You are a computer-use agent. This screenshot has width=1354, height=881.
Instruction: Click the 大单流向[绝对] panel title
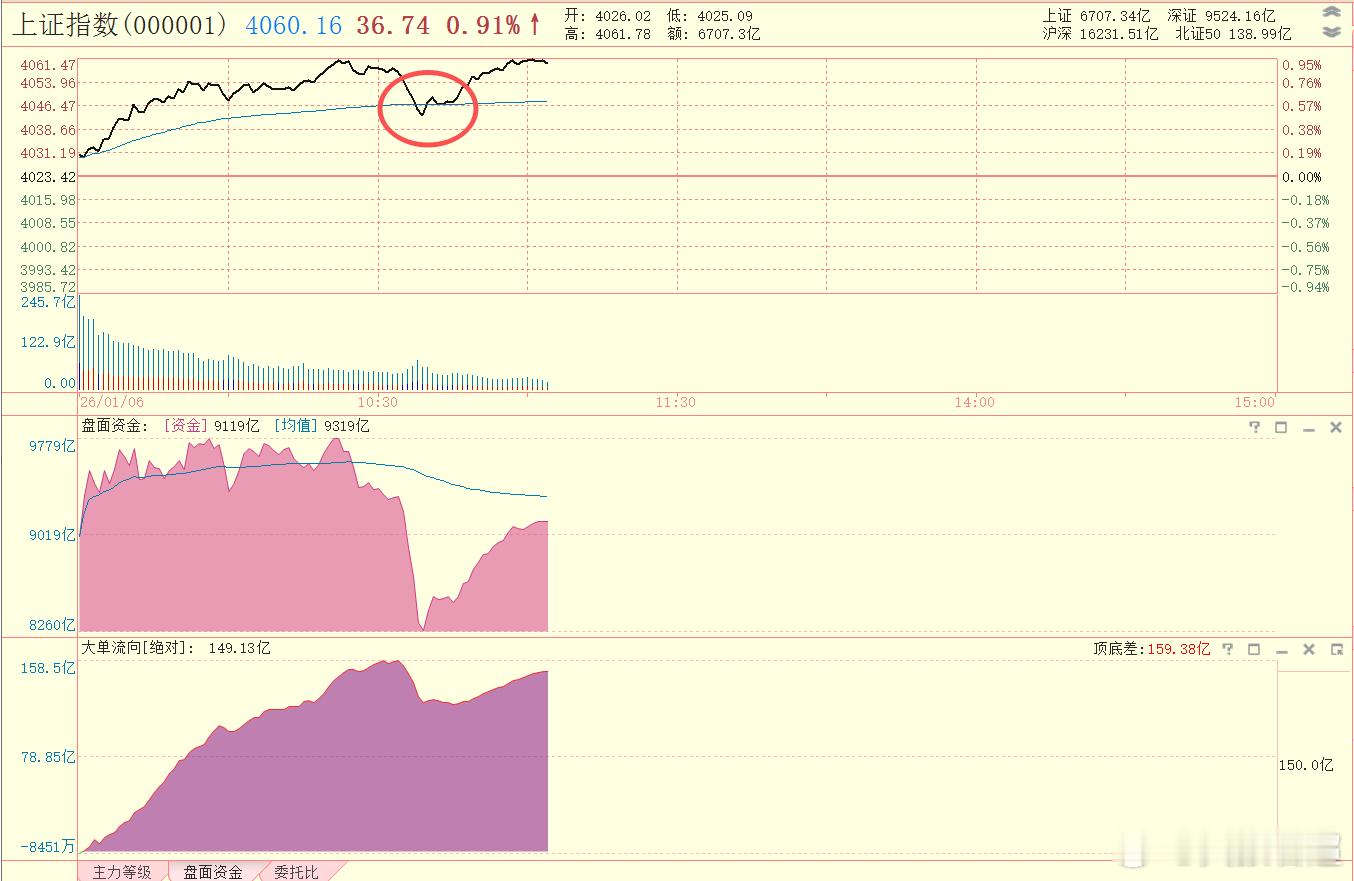137,648
